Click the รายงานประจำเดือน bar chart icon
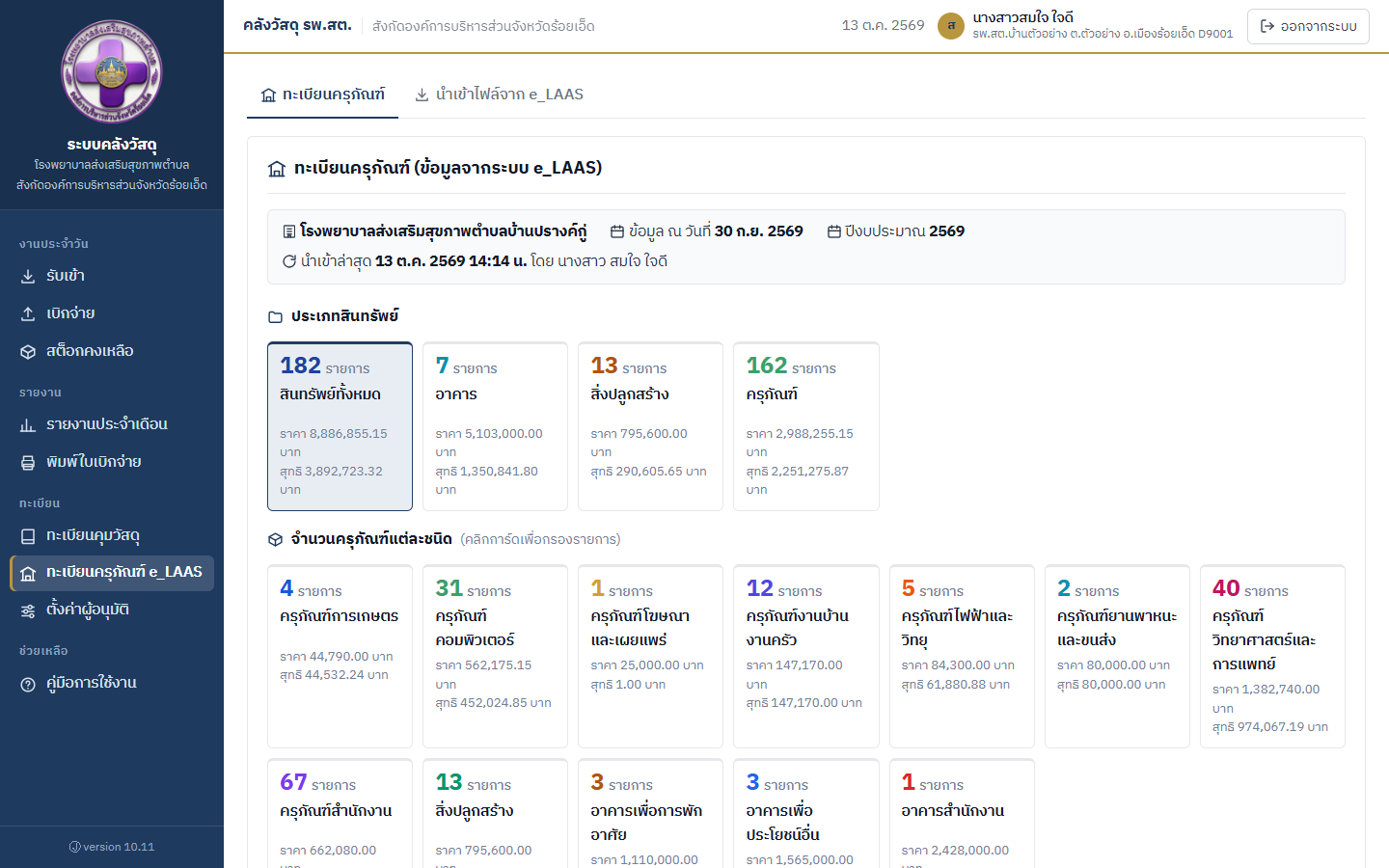Viewport: 1389px width, 868px height. (x=28, y=425)
